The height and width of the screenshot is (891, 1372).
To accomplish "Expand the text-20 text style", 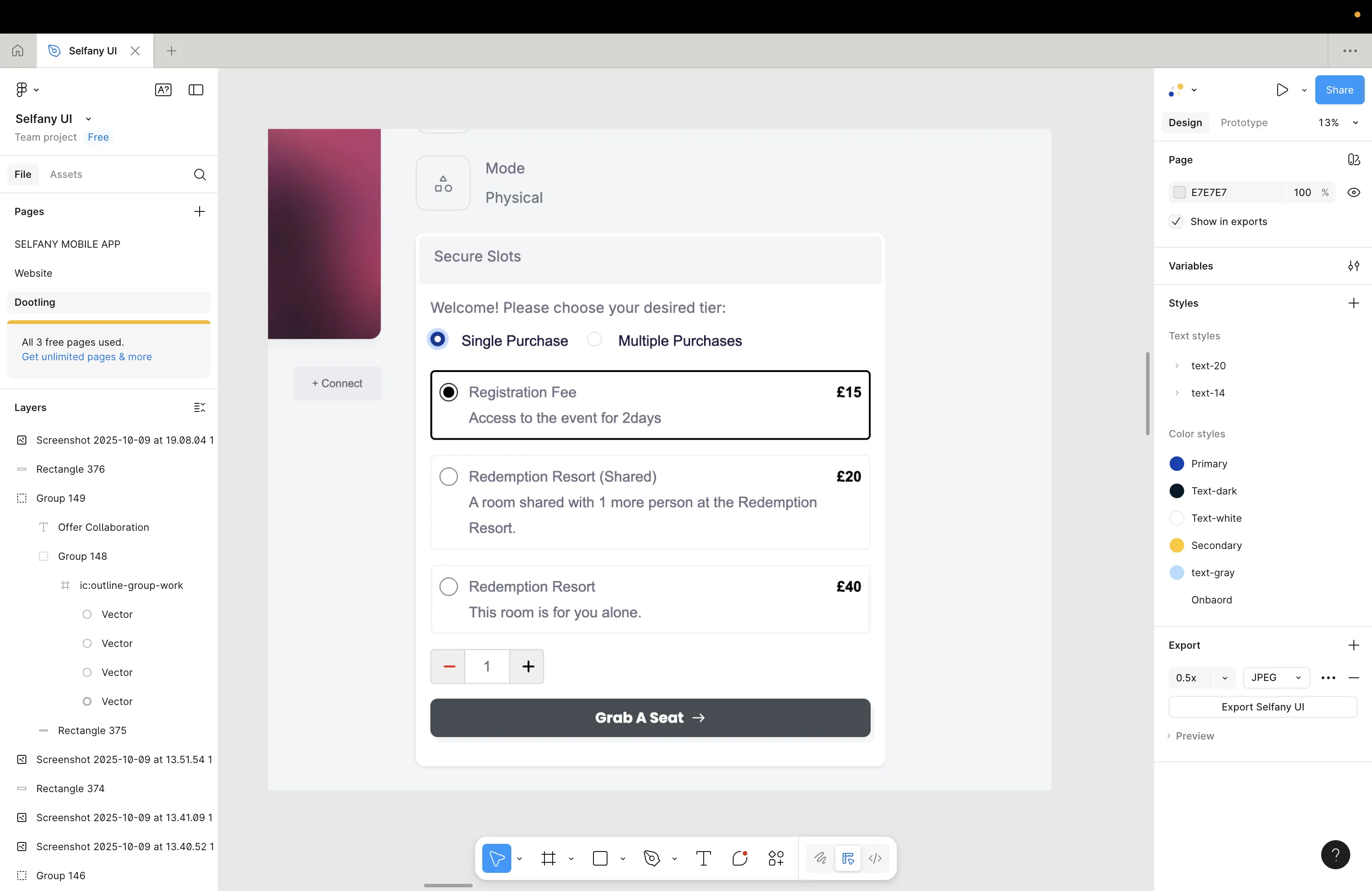I will pyautogui.click(x=1177, y=366).
